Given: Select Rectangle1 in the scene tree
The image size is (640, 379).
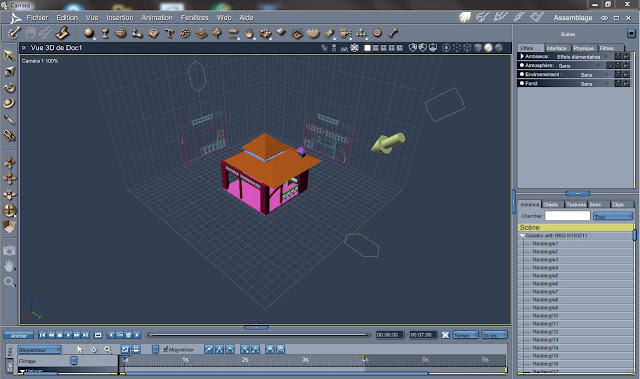Looking at the screenshot, I should pyautogui.click(x=545, y=244).
